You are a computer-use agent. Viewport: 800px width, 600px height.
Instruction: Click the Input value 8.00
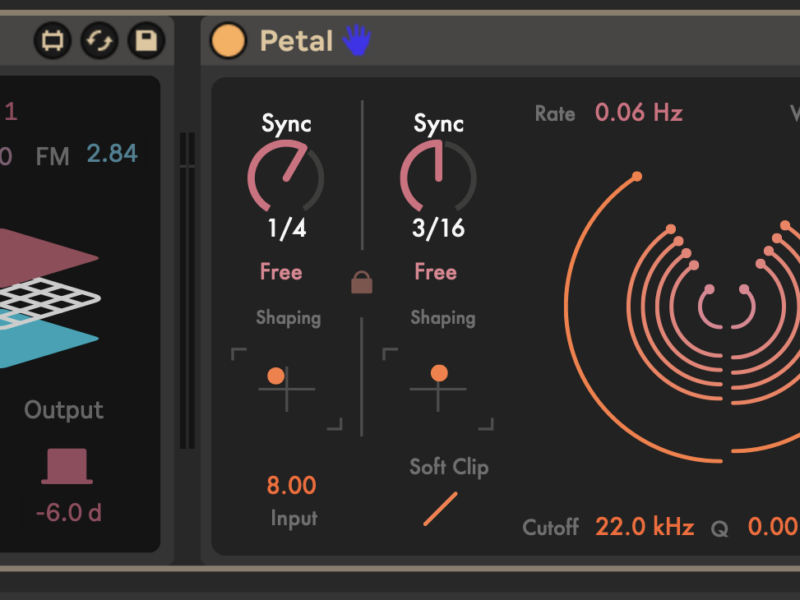click(x=291, y=486)
